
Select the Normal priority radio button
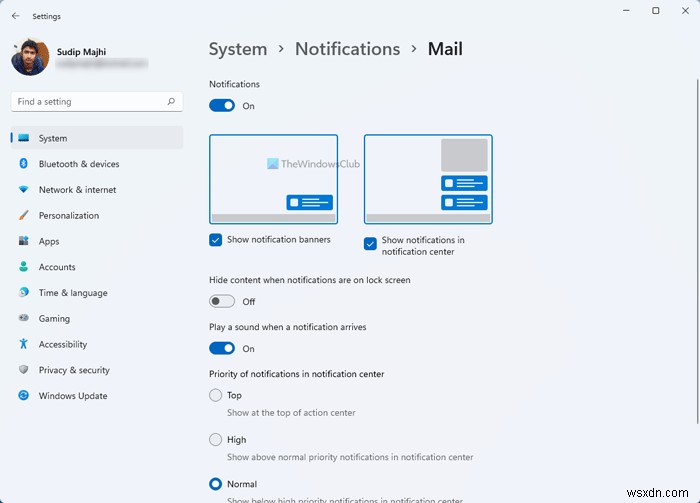[x=216, y=484]
